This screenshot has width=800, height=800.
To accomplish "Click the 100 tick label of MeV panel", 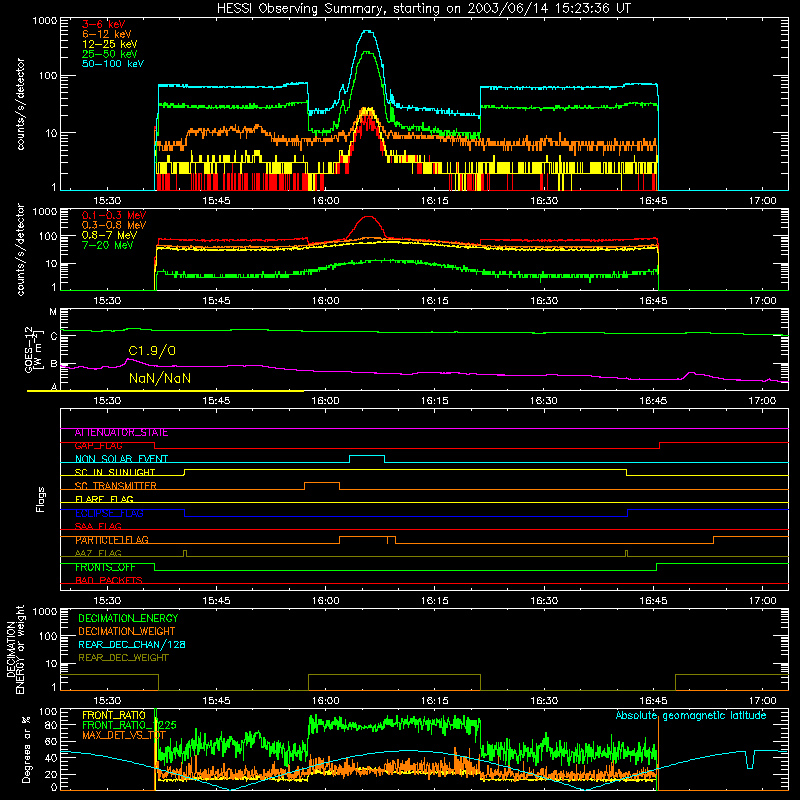I will coord(48,236).
